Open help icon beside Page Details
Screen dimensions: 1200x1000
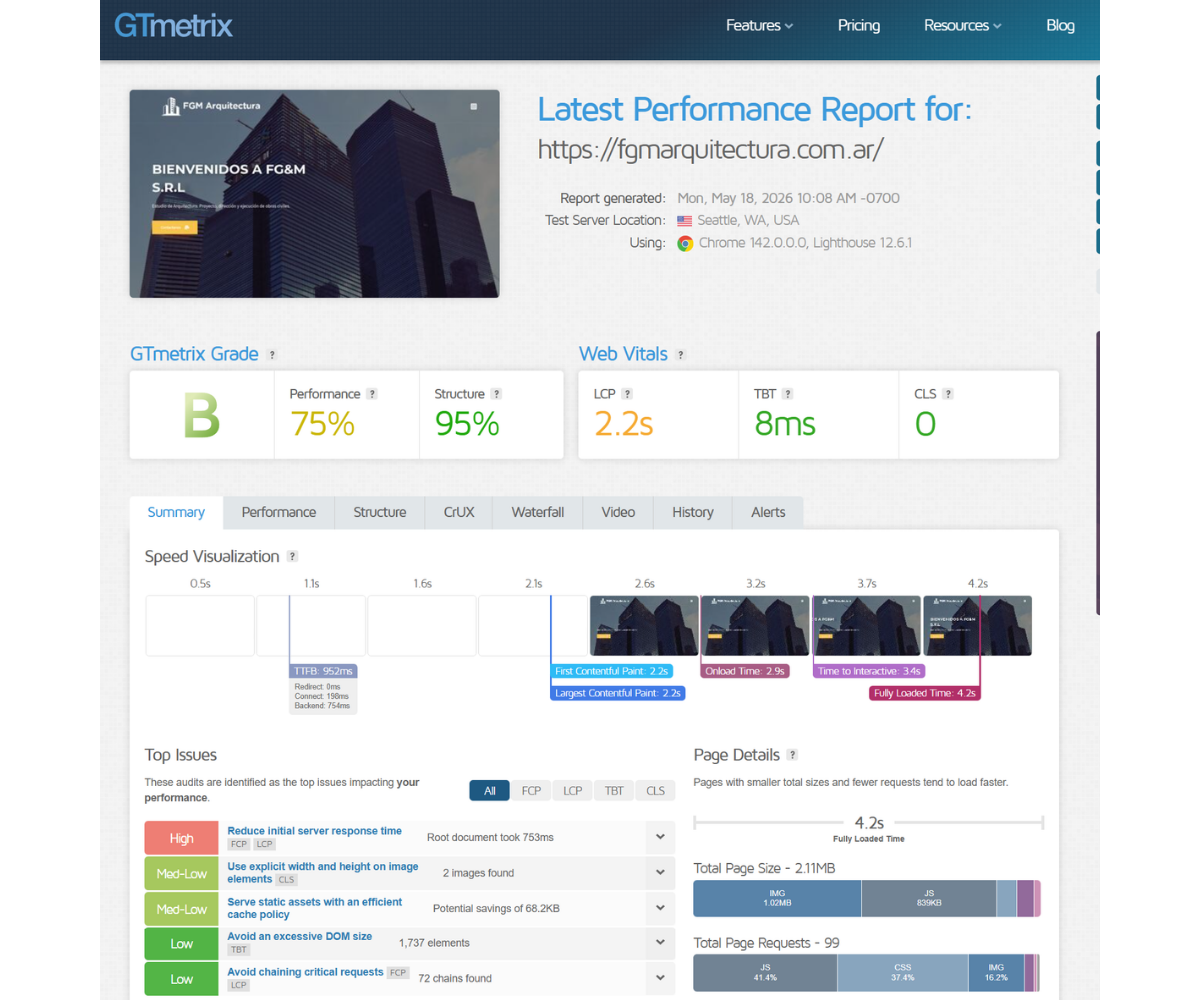(792, 755)
